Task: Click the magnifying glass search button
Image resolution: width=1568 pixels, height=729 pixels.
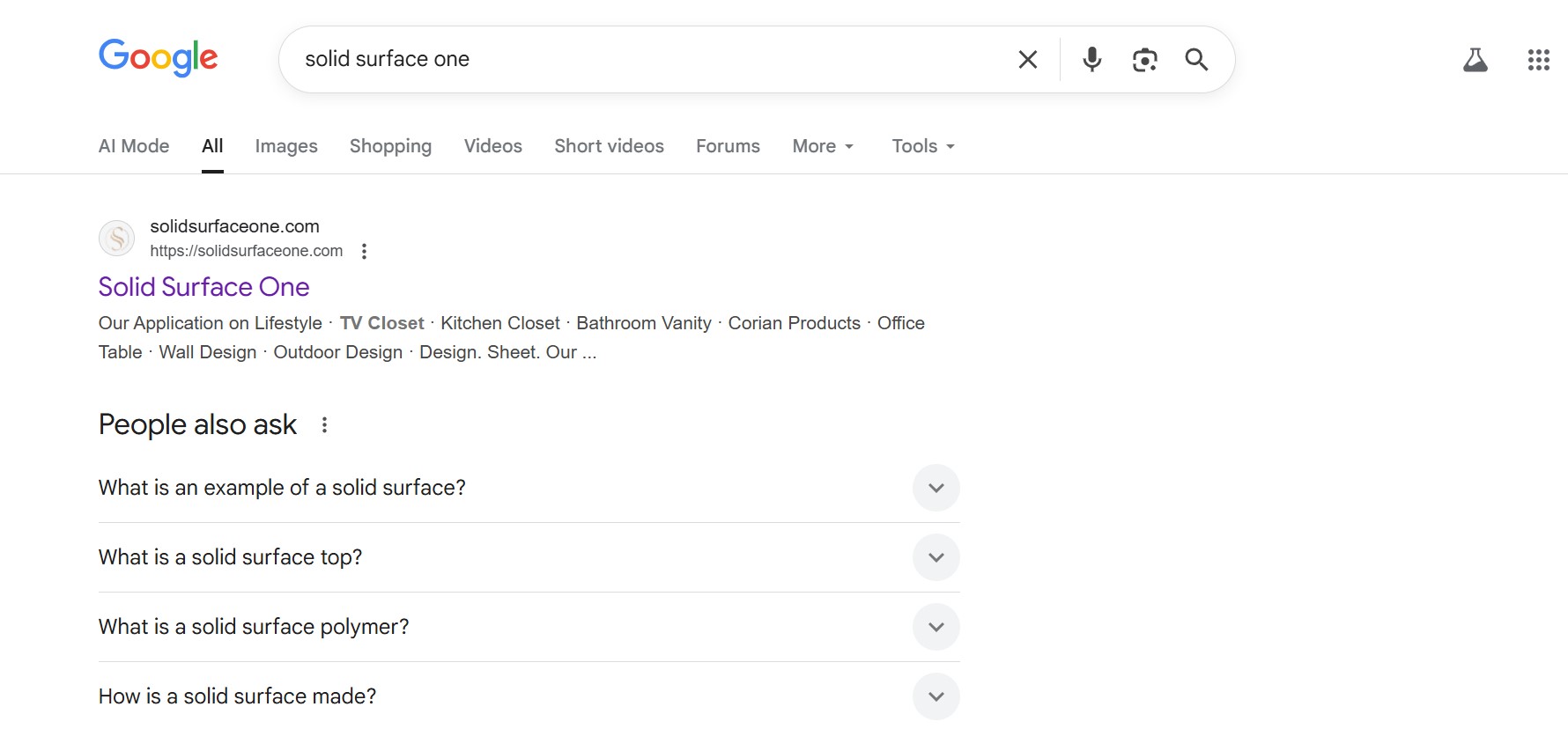Action: pos(1195,59)
